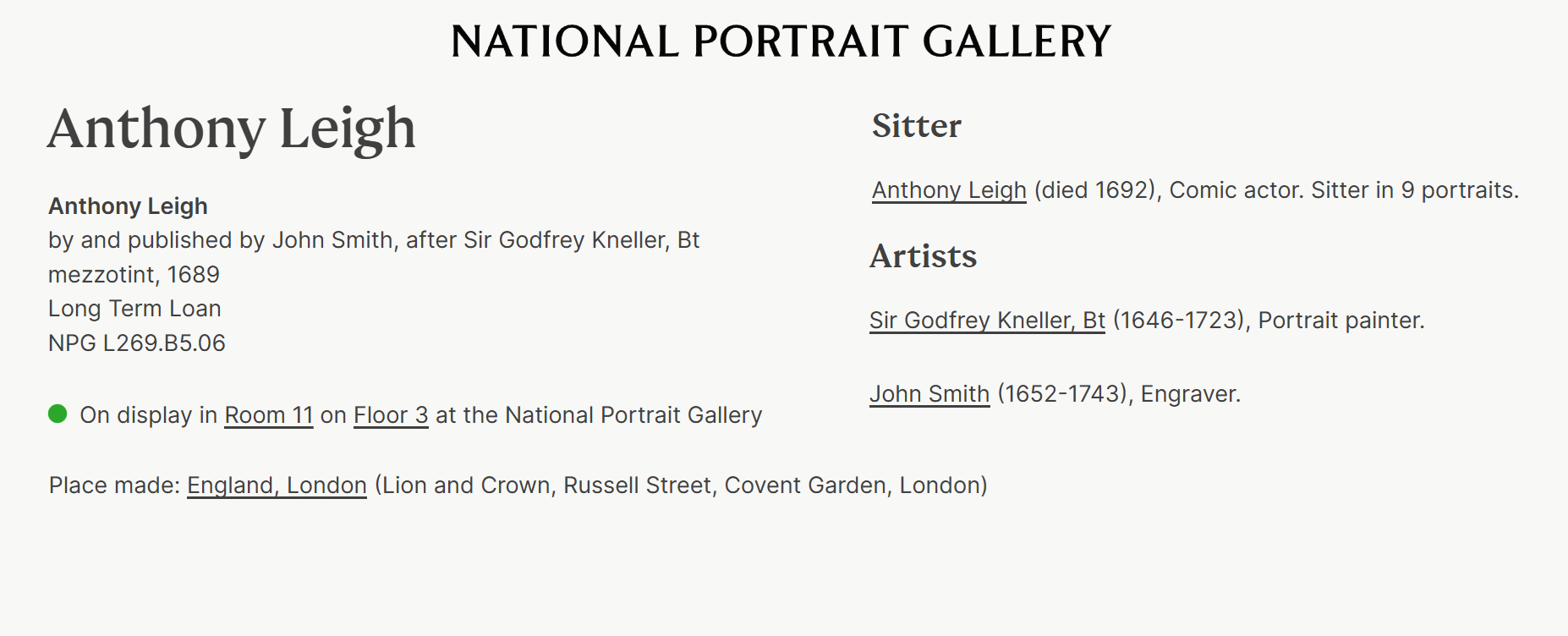This screenshot has width=1568, height=636.
Task: Click the Sitter section heading
Action: (917, 126)
